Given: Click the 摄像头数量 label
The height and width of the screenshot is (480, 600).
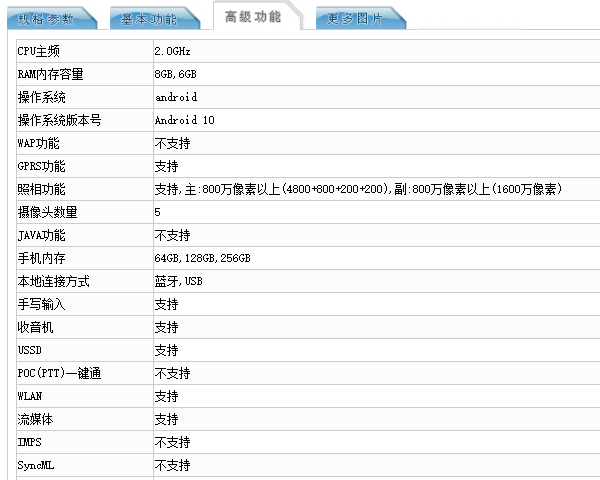Looking at the screenshot, I should [x=47, y=212].
